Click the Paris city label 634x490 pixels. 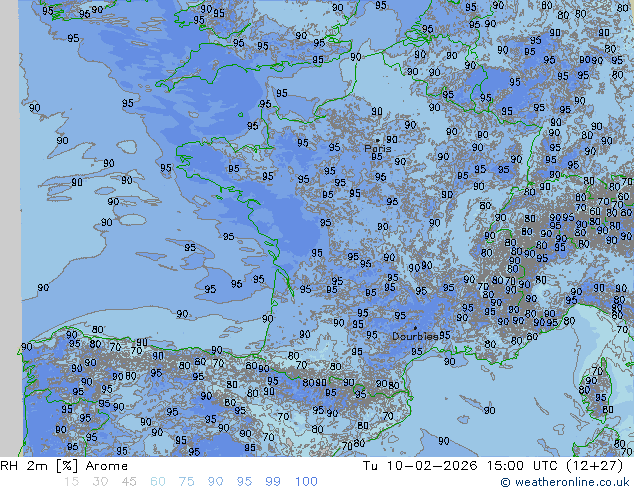[x=378, y=148]
